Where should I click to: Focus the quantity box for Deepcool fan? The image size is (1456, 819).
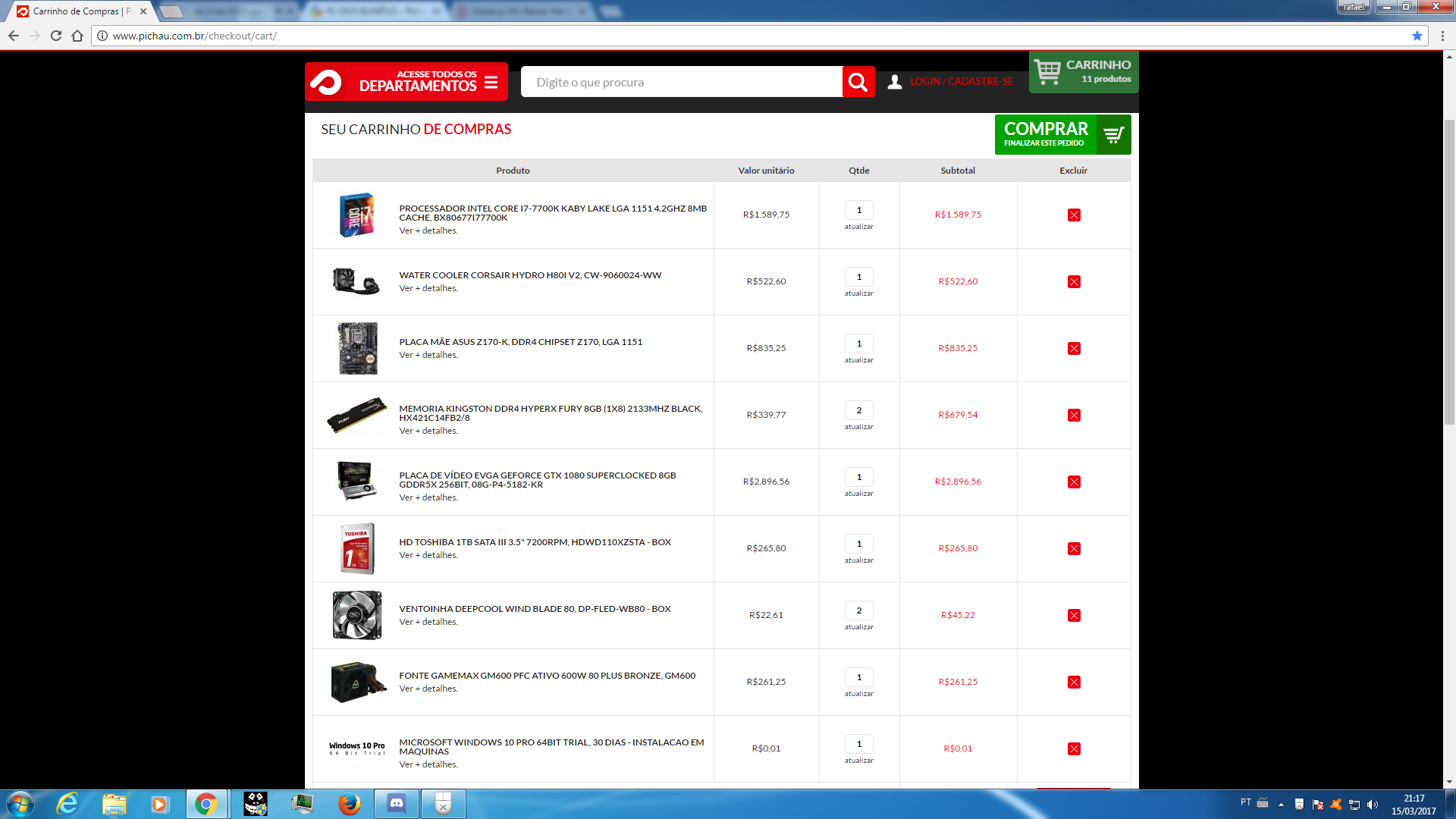coord(858,610)
